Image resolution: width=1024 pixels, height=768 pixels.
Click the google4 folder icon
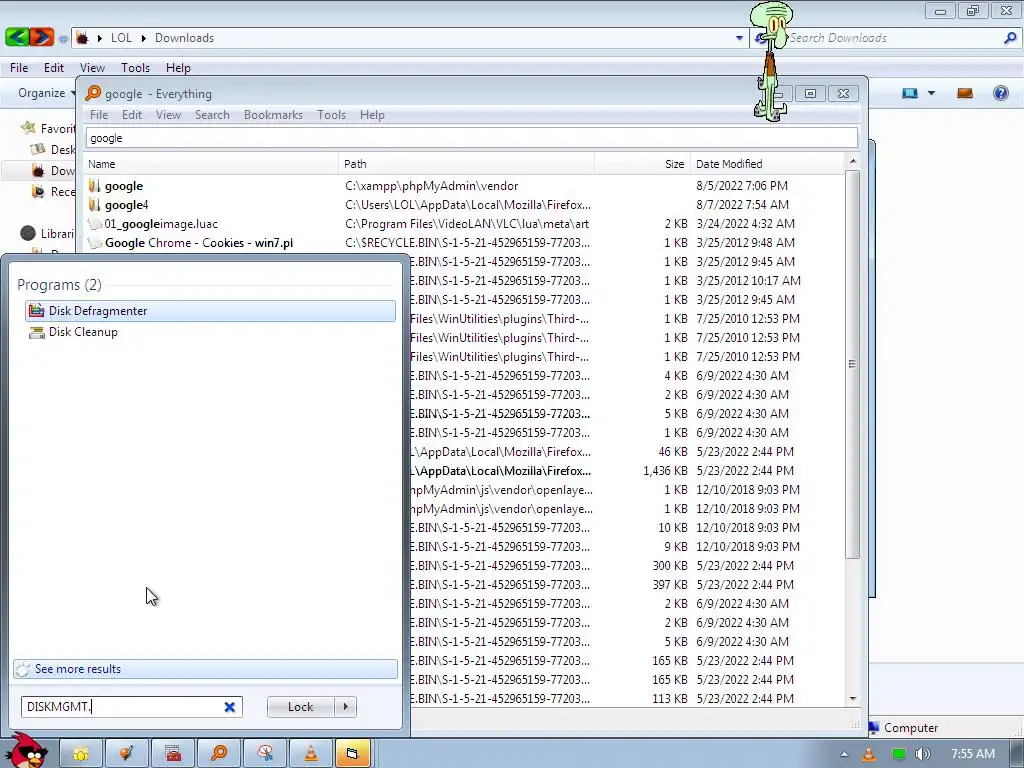coord(95,204)
